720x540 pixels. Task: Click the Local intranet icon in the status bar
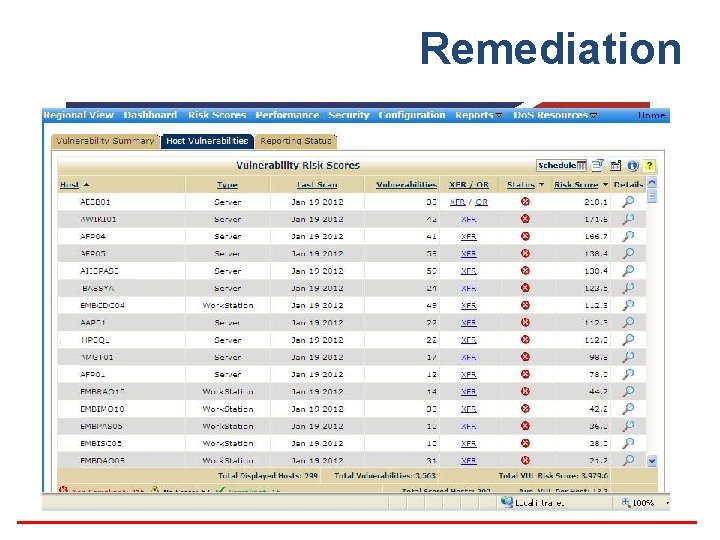coord(506,502)
